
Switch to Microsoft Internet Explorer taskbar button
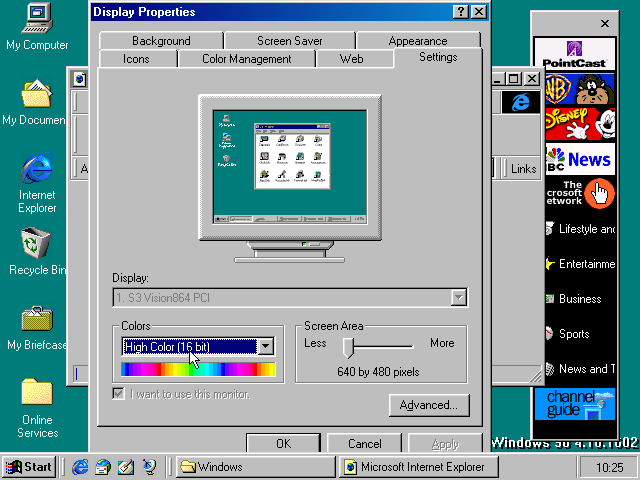pos(419,467)
